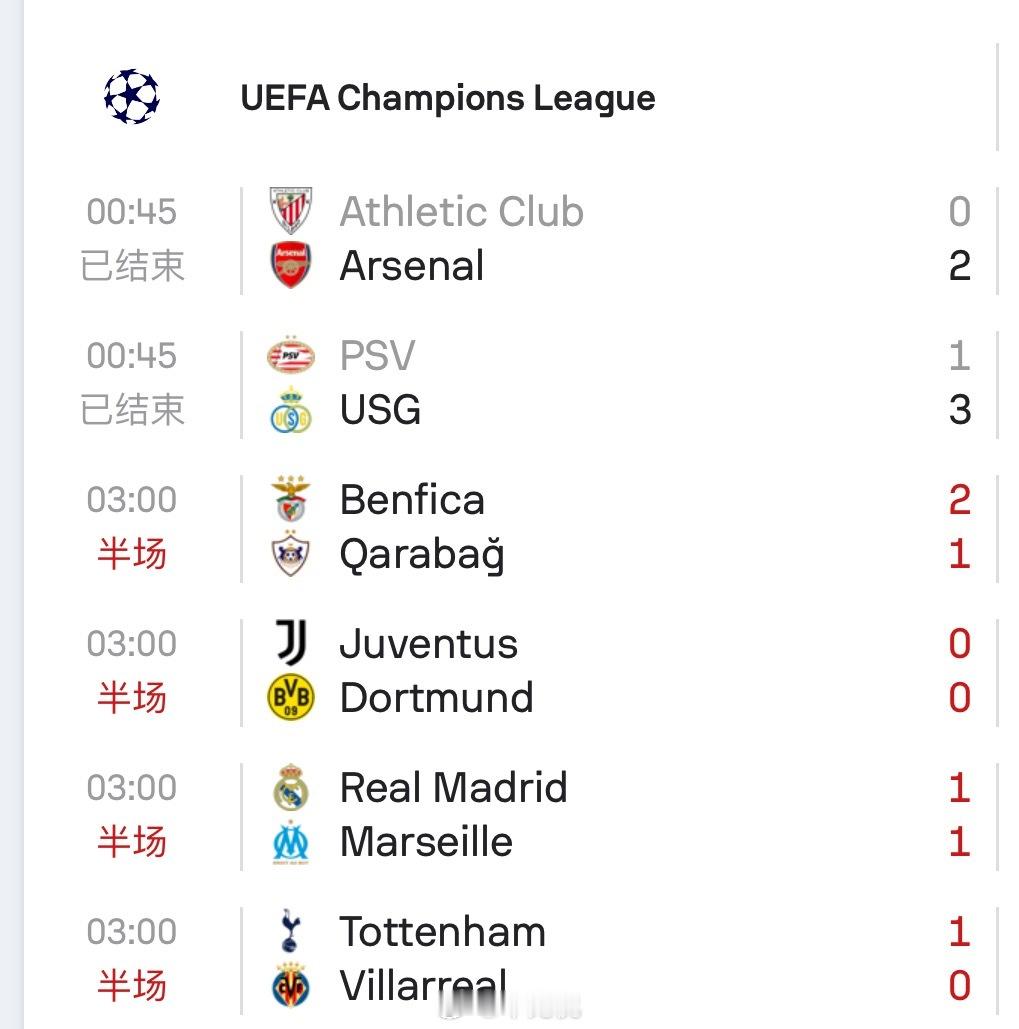Tap the Villarreal club badge
This screenshot has height=1029, width=1019.
tap(291, 985)
